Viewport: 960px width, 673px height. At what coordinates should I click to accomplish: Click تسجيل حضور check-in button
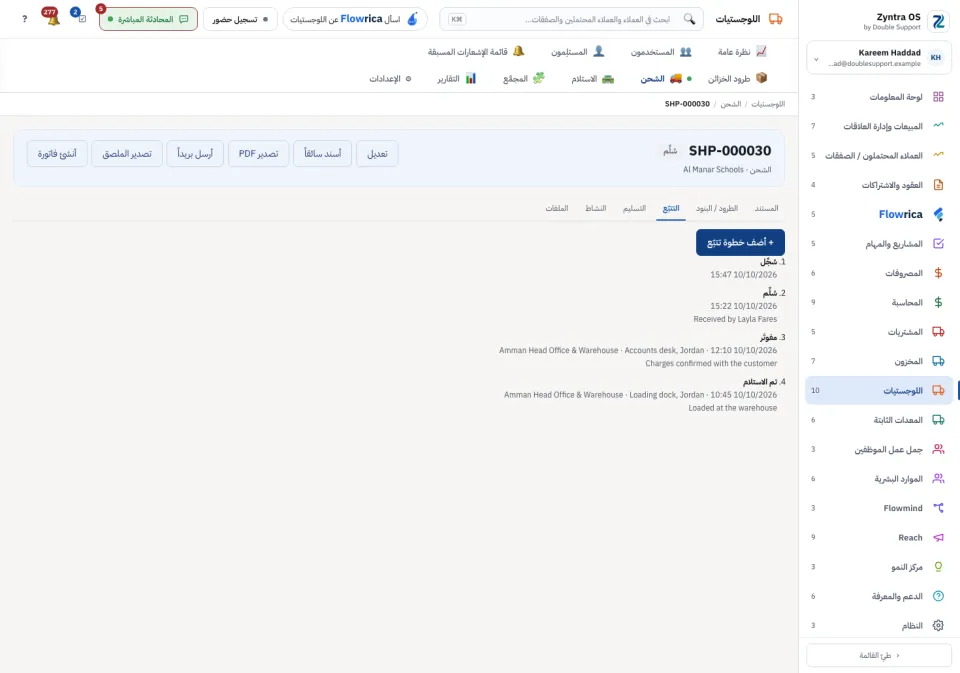(240, 19)
